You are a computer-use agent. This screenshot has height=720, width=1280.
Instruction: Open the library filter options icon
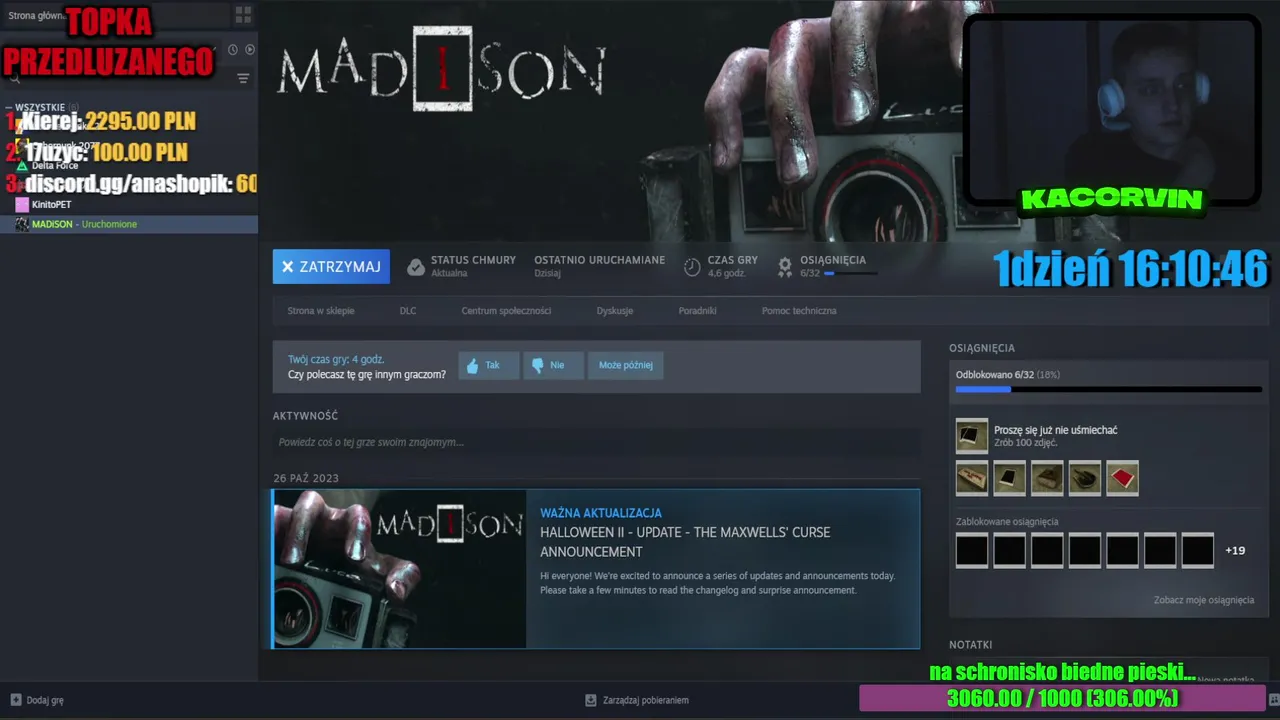(243, 78)
